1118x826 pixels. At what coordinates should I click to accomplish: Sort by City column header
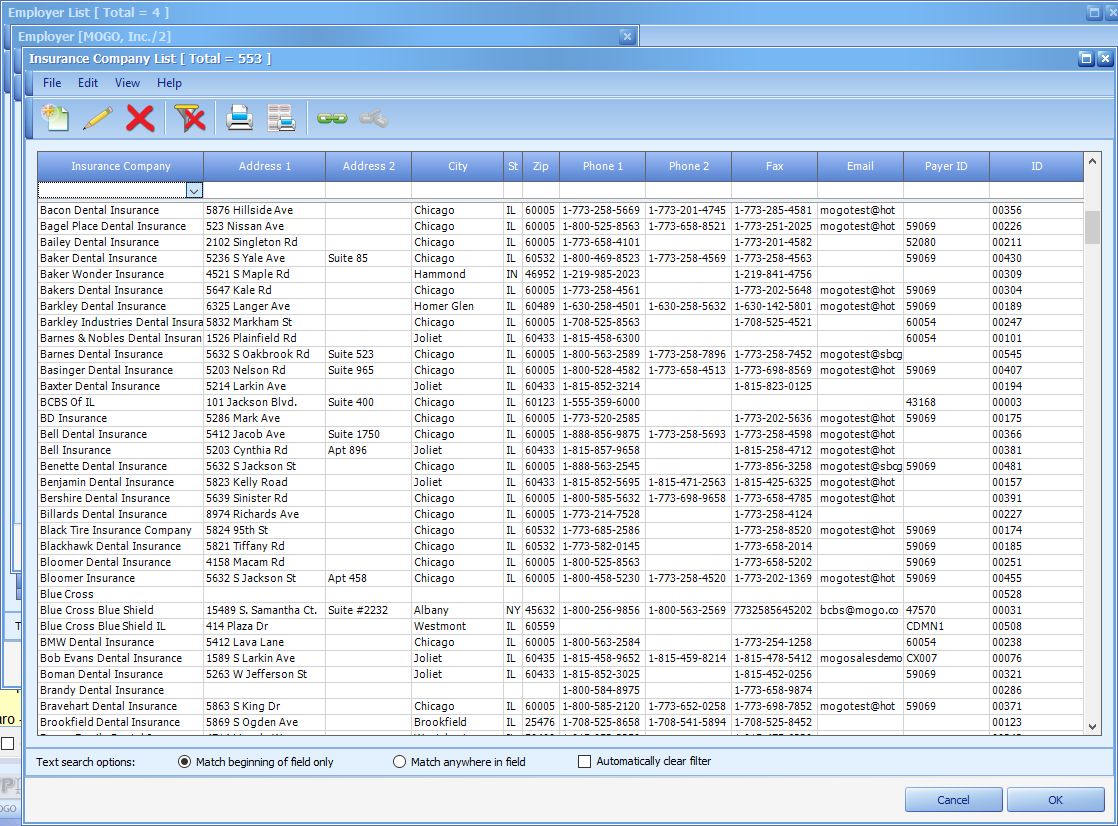coord(458,166)
